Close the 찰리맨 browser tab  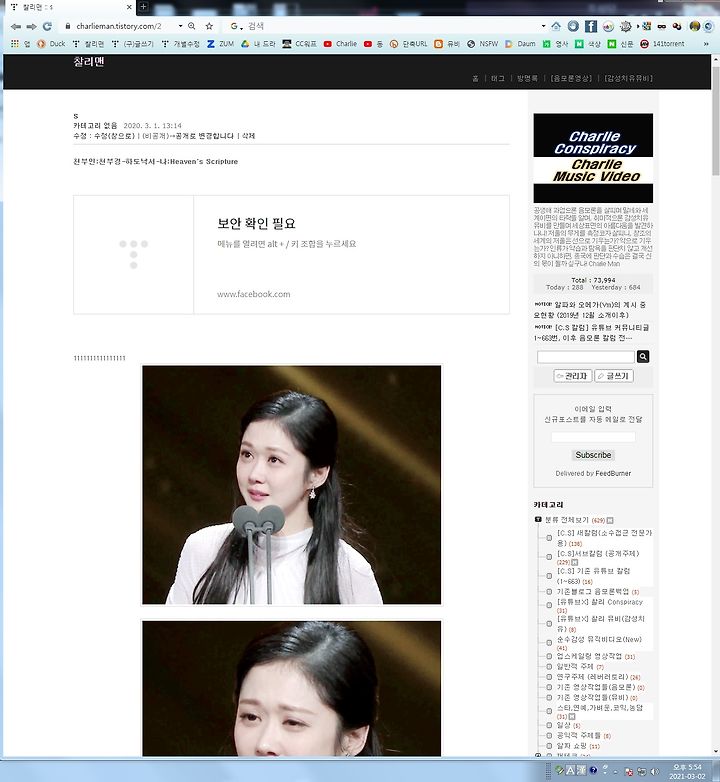[x=129, y=7]
